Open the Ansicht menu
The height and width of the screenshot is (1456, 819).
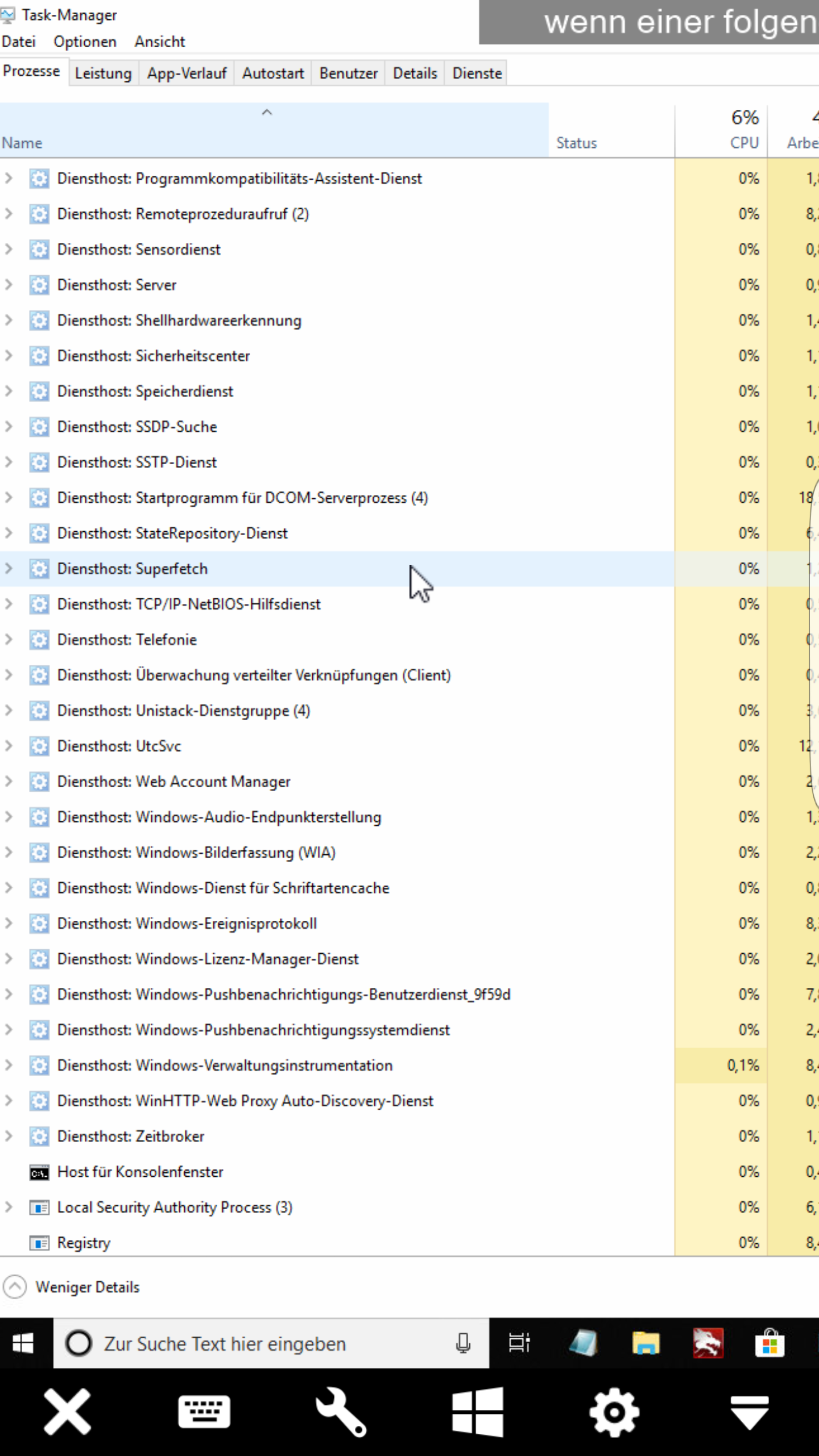point(160,42)
